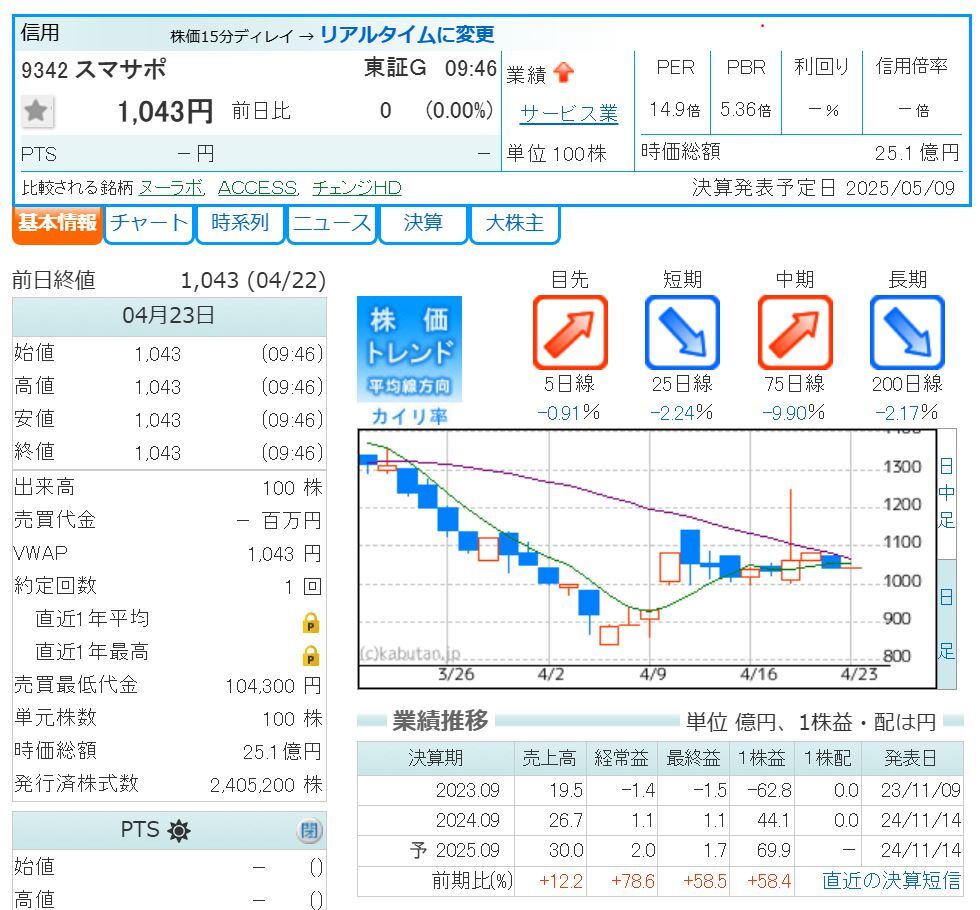This screenshot has height=910, width=980.
Task: Click the 長期 200日線 trend arrow icon
Action: point(907,333)
